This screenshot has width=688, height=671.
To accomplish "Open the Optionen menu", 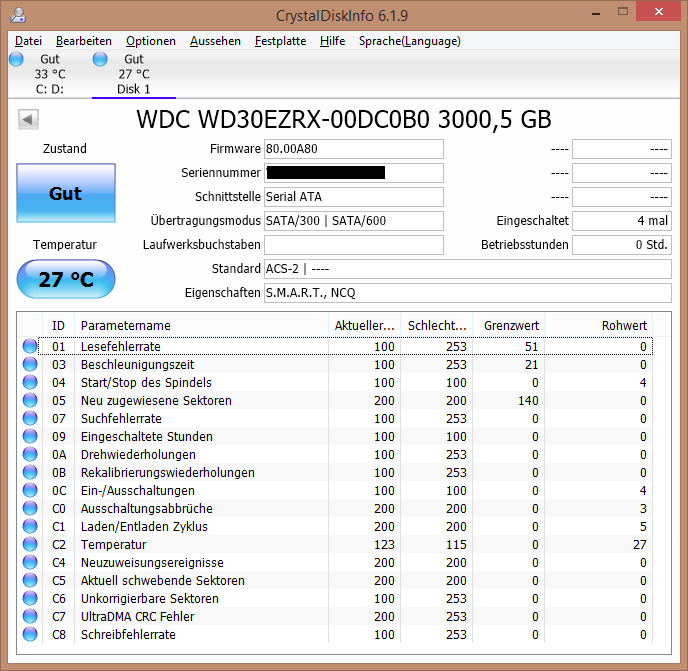I will (x=151, y=41).
